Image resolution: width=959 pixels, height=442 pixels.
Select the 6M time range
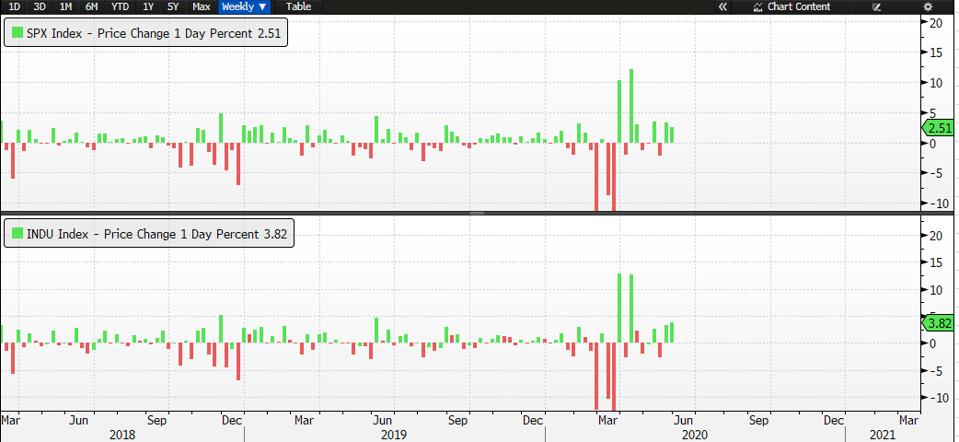tap(92, 7)
